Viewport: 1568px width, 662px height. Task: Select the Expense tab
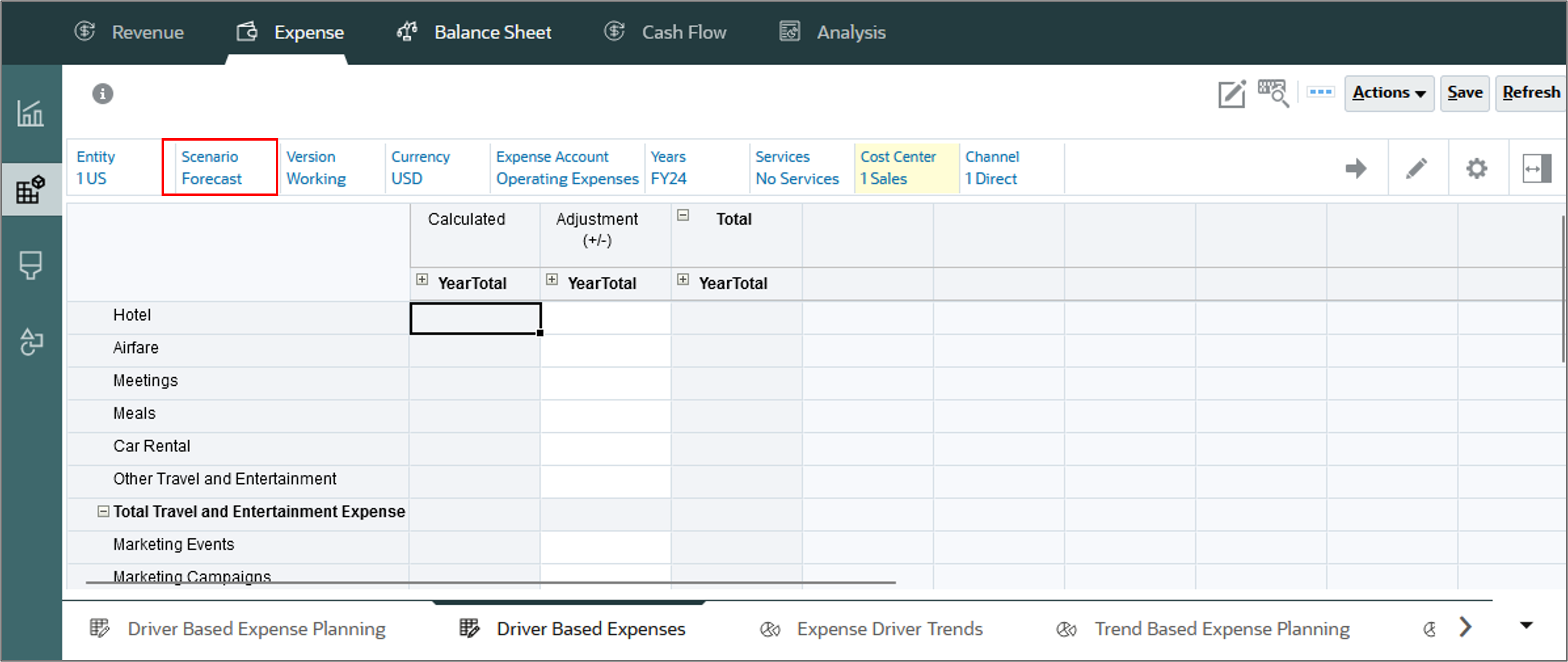[x=290, y=31]
